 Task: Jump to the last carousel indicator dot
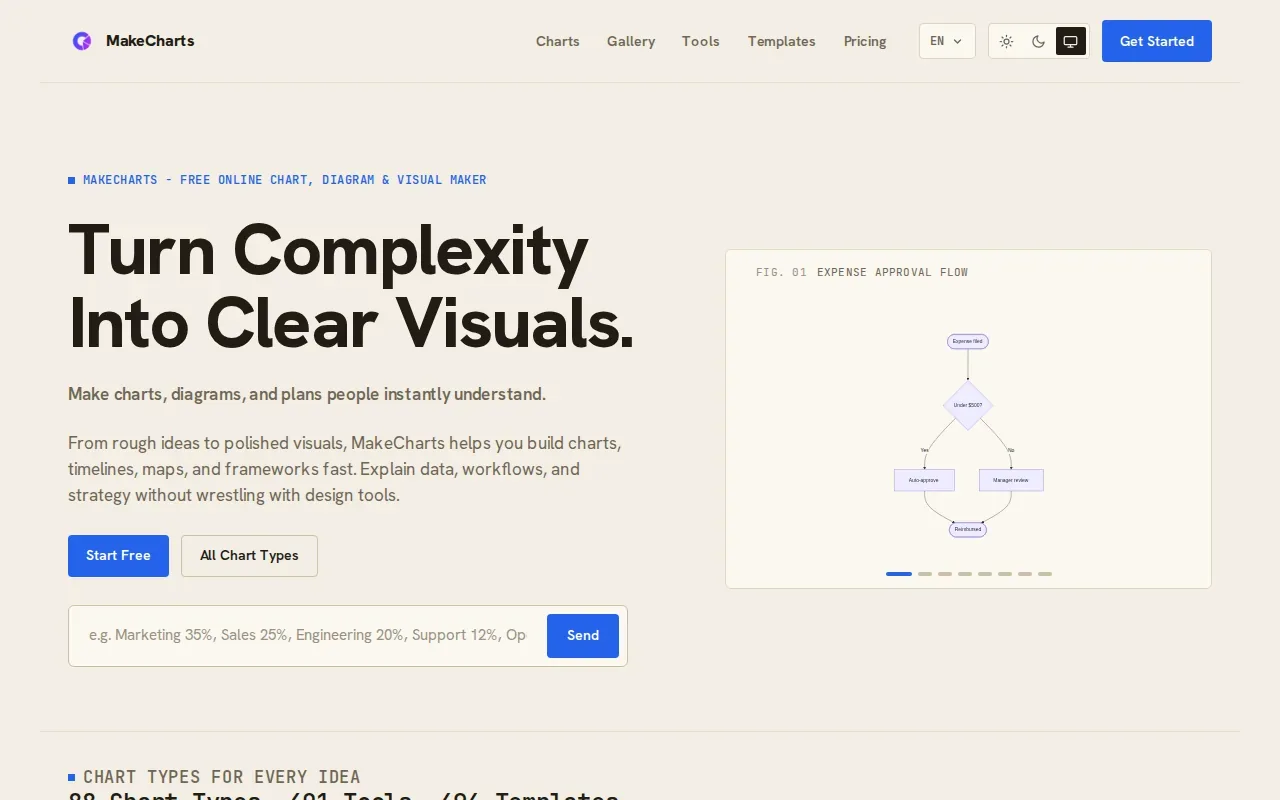pos(1045,574)
